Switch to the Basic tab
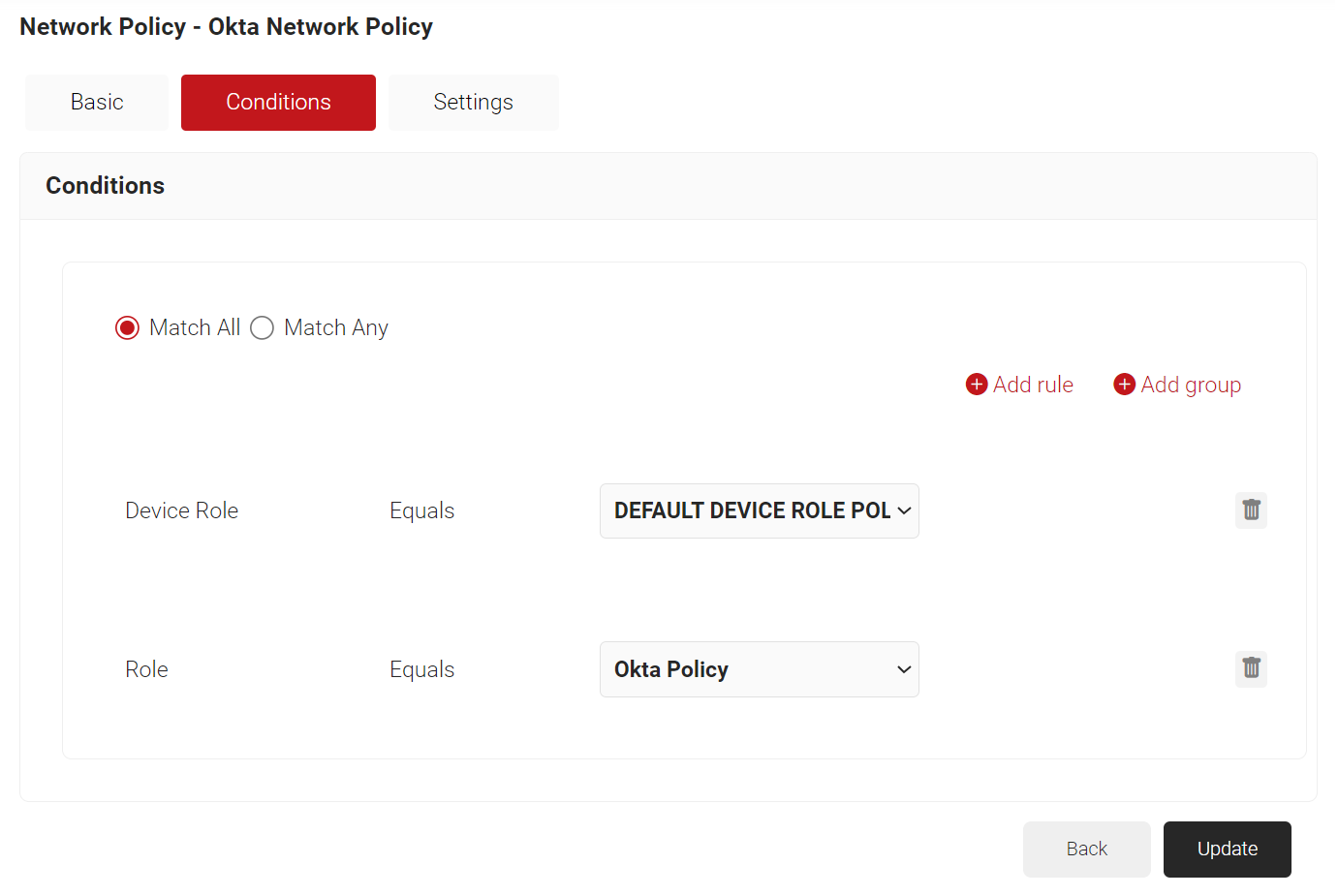1338x896 pixels. click(x=97, y=103)
